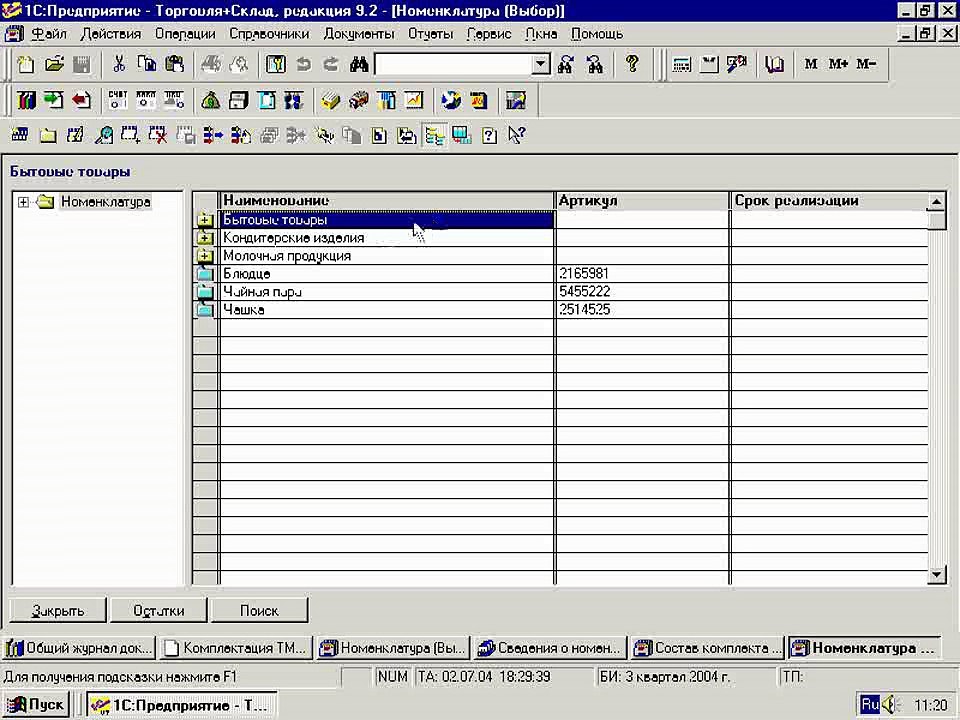Open the document journals books icon
960x720 pixels.
26,100
